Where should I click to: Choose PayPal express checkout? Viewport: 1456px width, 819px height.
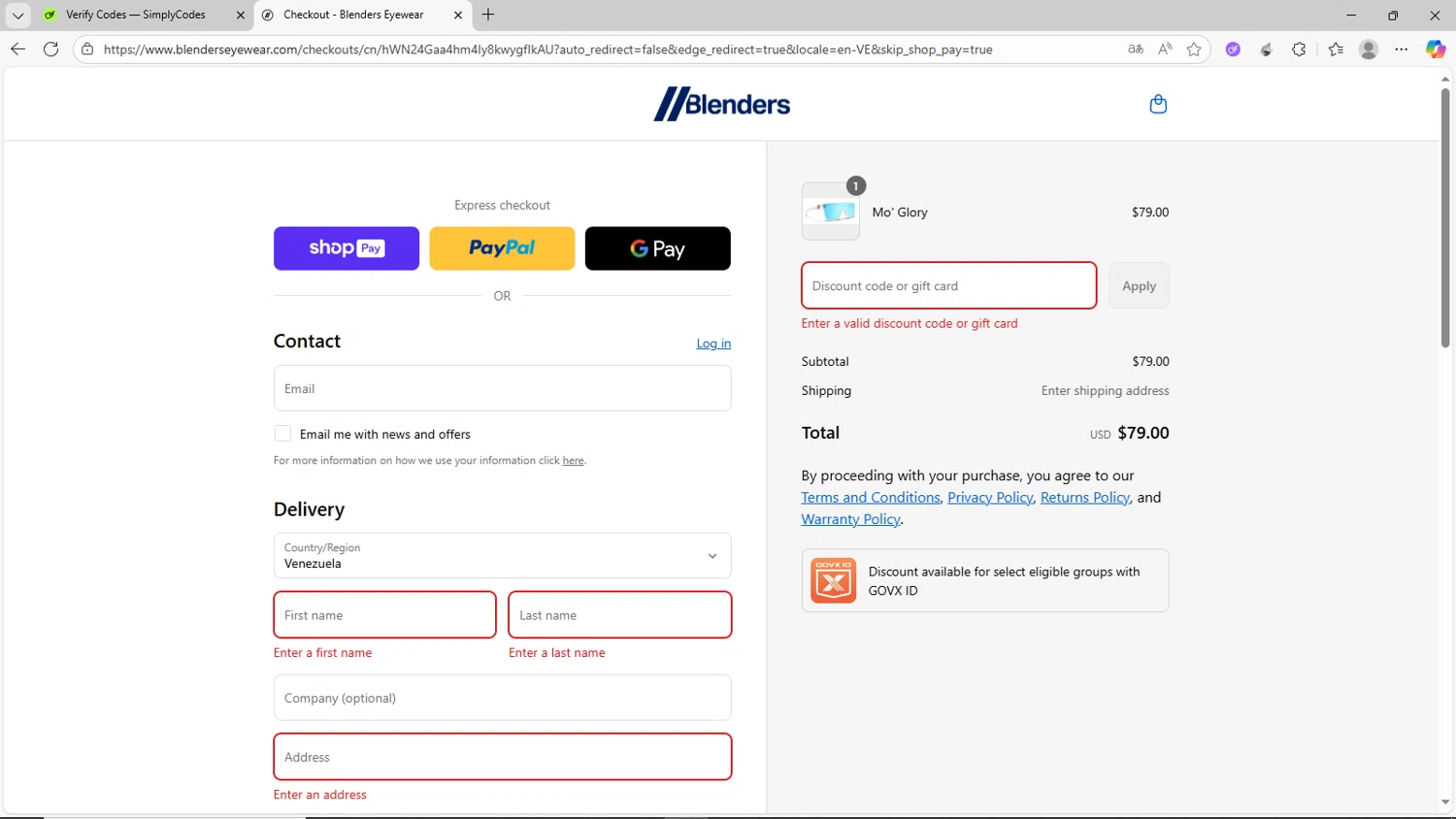click(x=502, y=248)
